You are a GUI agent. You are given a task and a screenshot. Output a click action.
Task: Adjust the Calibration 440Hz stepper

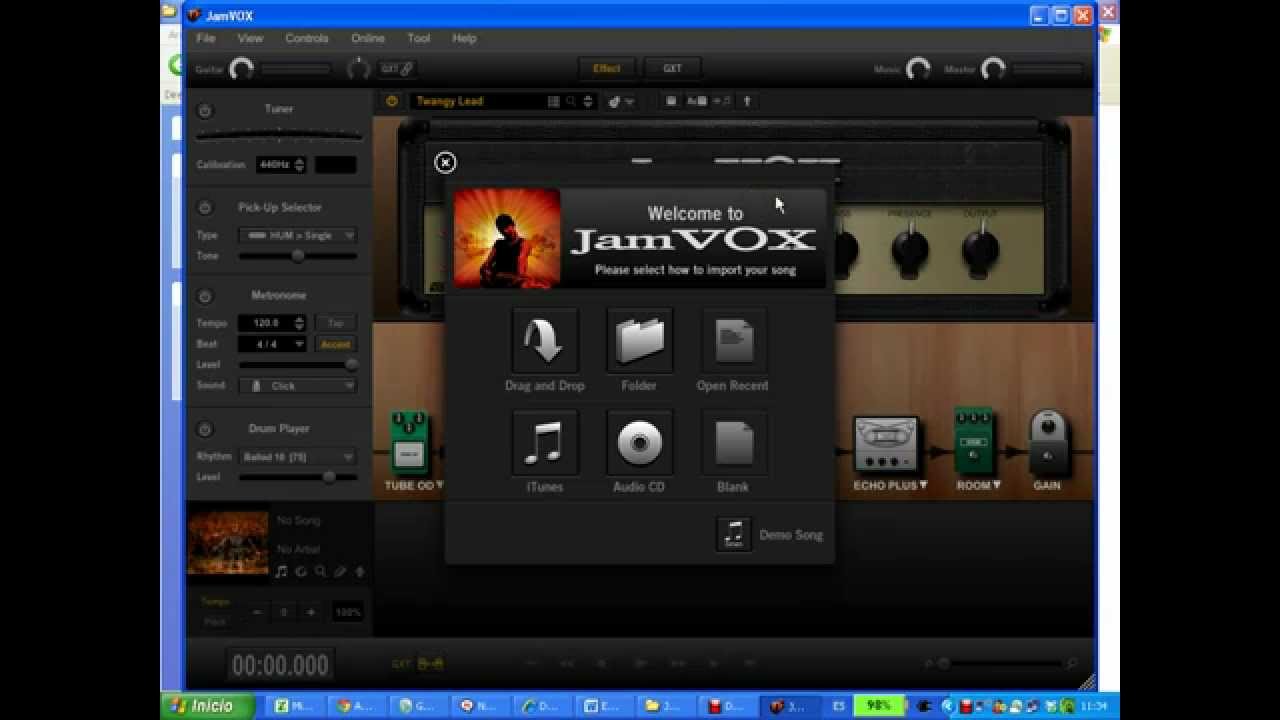pyautogui.click(x=299, y=165)
